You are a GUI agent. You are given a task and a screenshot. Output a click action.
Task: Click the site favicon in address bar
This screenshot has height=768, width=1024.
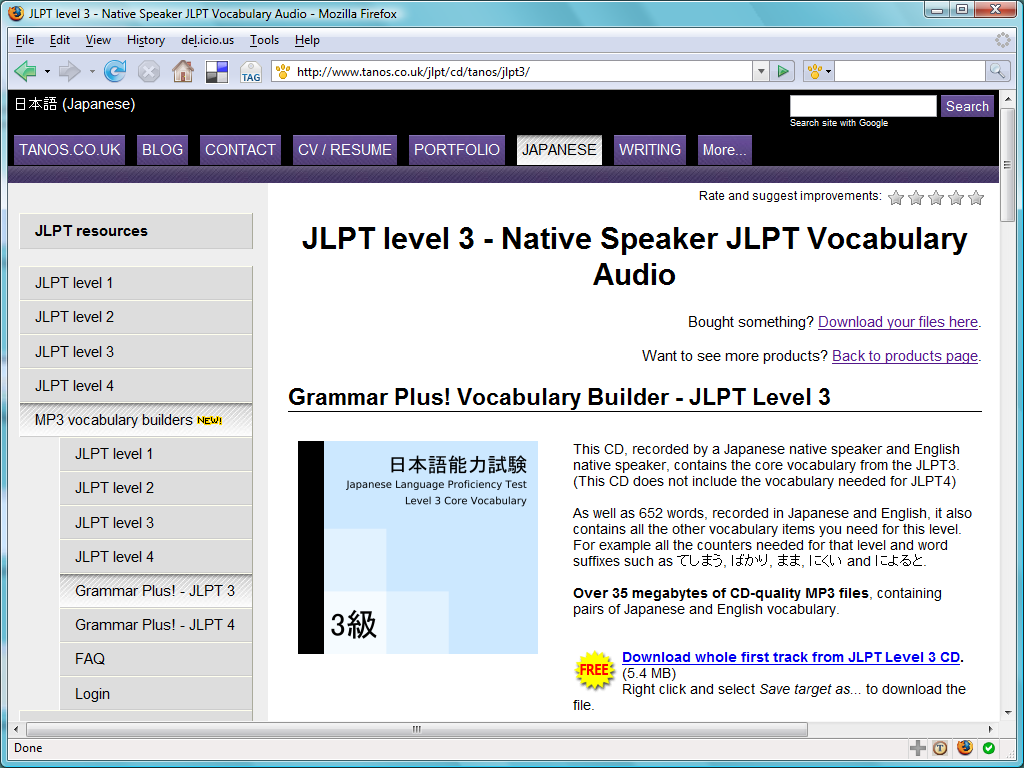coord(283,71)
